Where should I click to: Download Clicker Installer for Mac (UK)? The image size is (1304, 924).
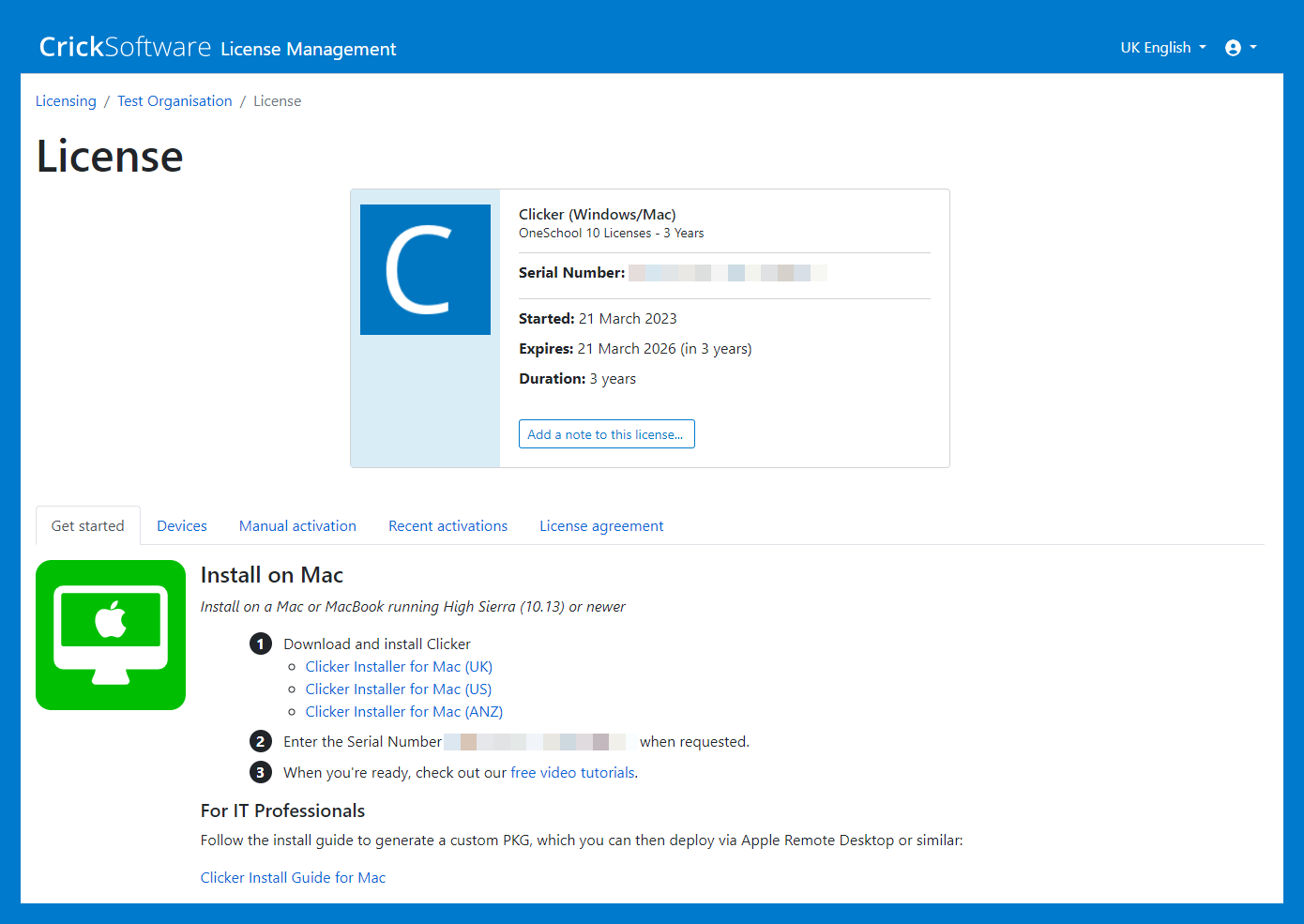click(399, 667)
